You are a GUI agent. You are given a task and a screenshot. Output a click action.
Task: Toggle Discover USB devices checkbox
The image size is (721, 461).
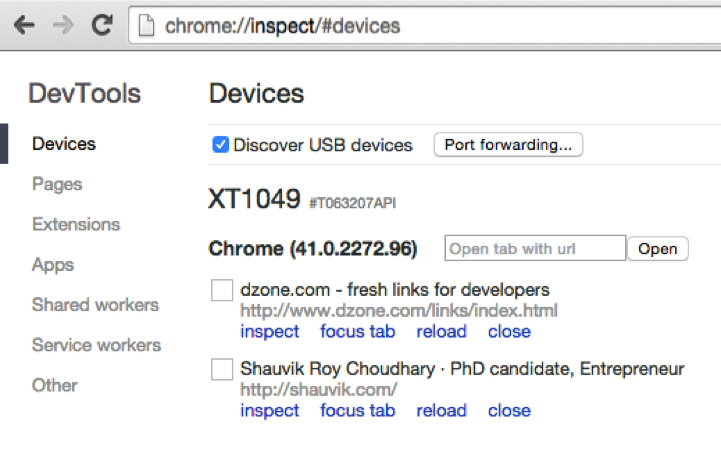pos(221,145)
